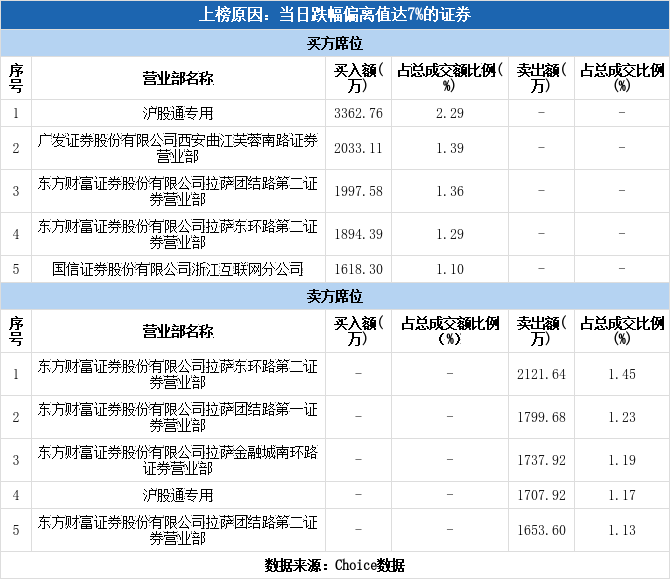Click 数据来源 Choice数据 footer text
Image resolution: width=670 pixels, height=579 pixels.
[x=335, y=565]
